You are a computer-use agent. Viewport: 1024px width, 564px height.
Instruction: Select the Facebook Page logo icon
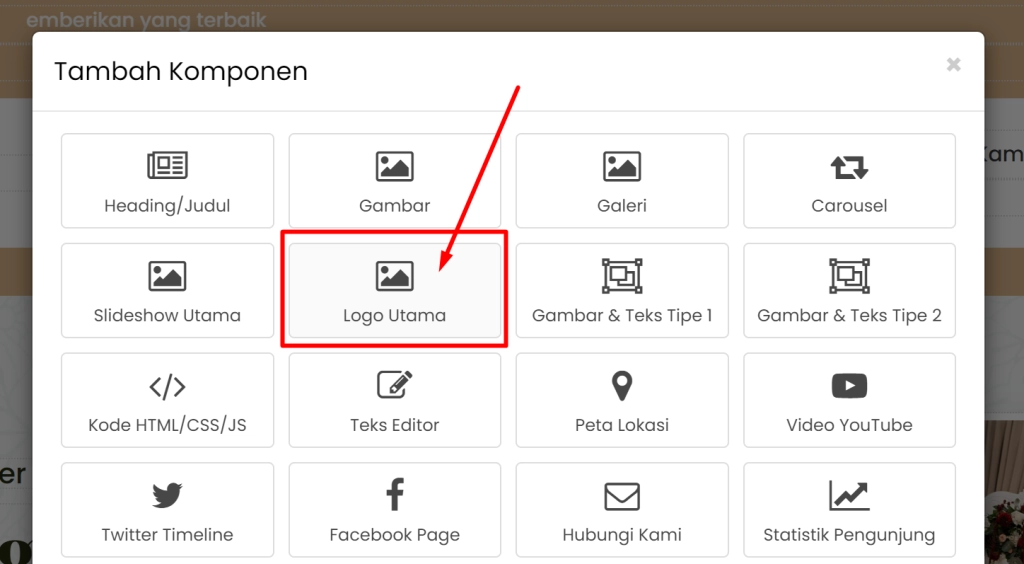[394, 496]
